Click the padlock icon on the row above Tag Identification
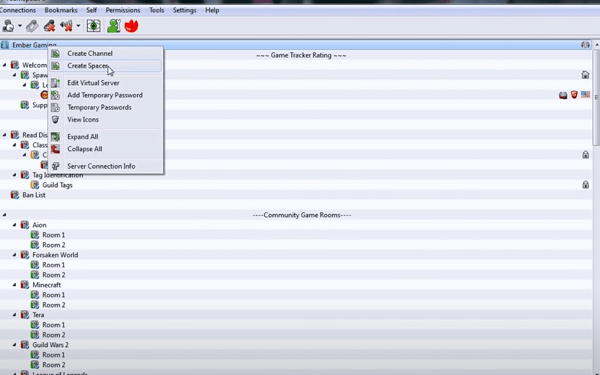Screen dimensions: 600x375 tap(585, 155)
